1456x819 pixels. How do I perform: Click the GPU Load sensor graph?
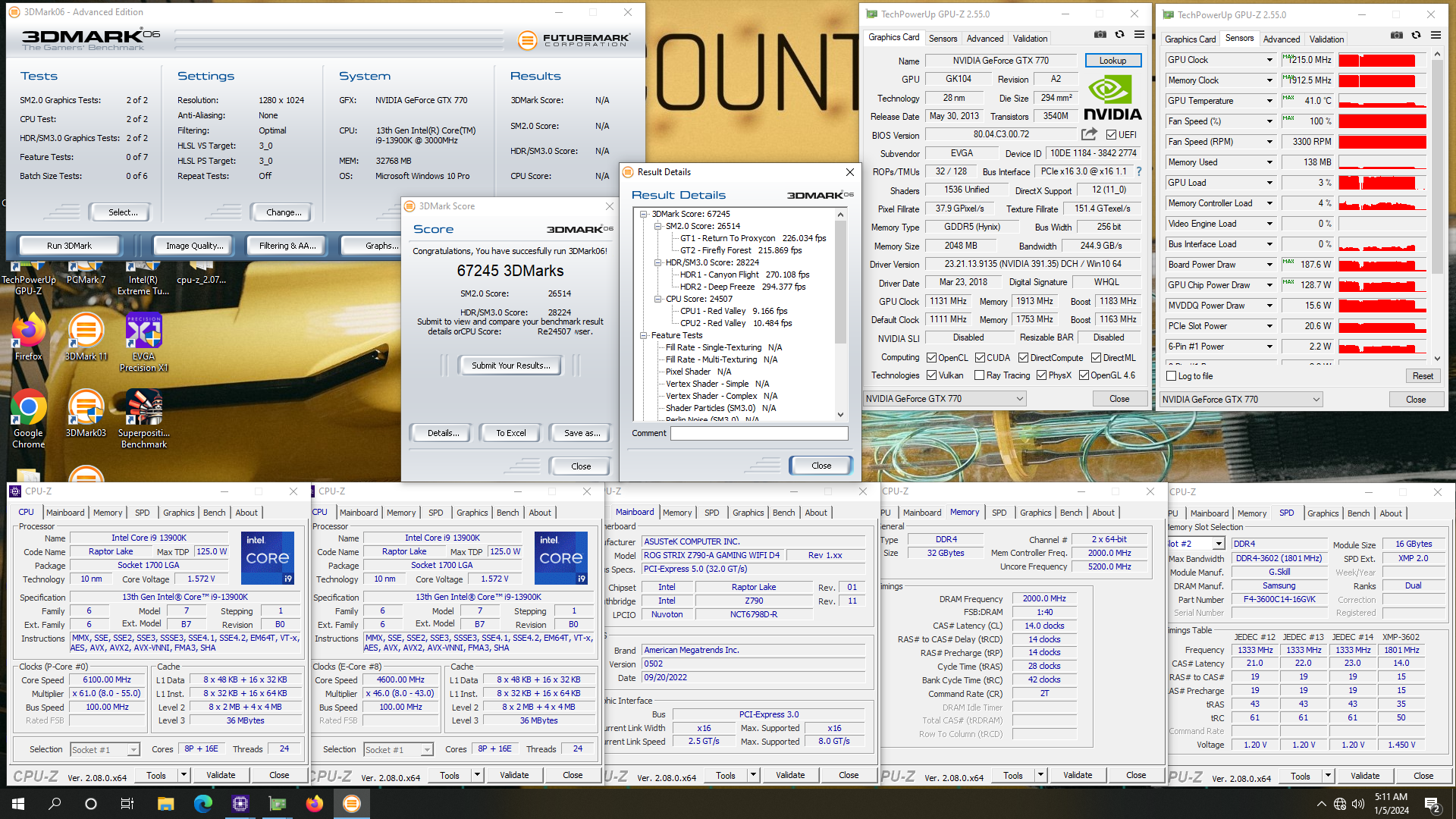coord(1382,183)
